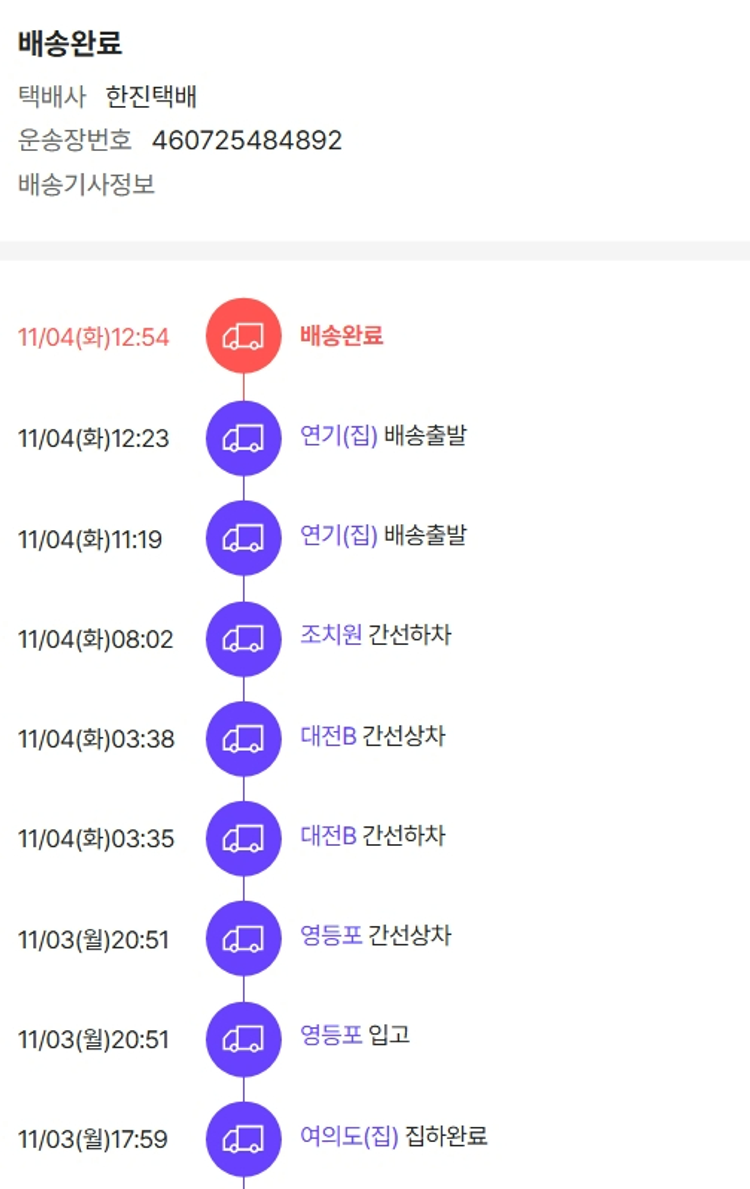Image resolution: width=750 pixels, height=1189 pixels.
Task: Click the 배송기사정보 label
Action: (x=87, y=185)
